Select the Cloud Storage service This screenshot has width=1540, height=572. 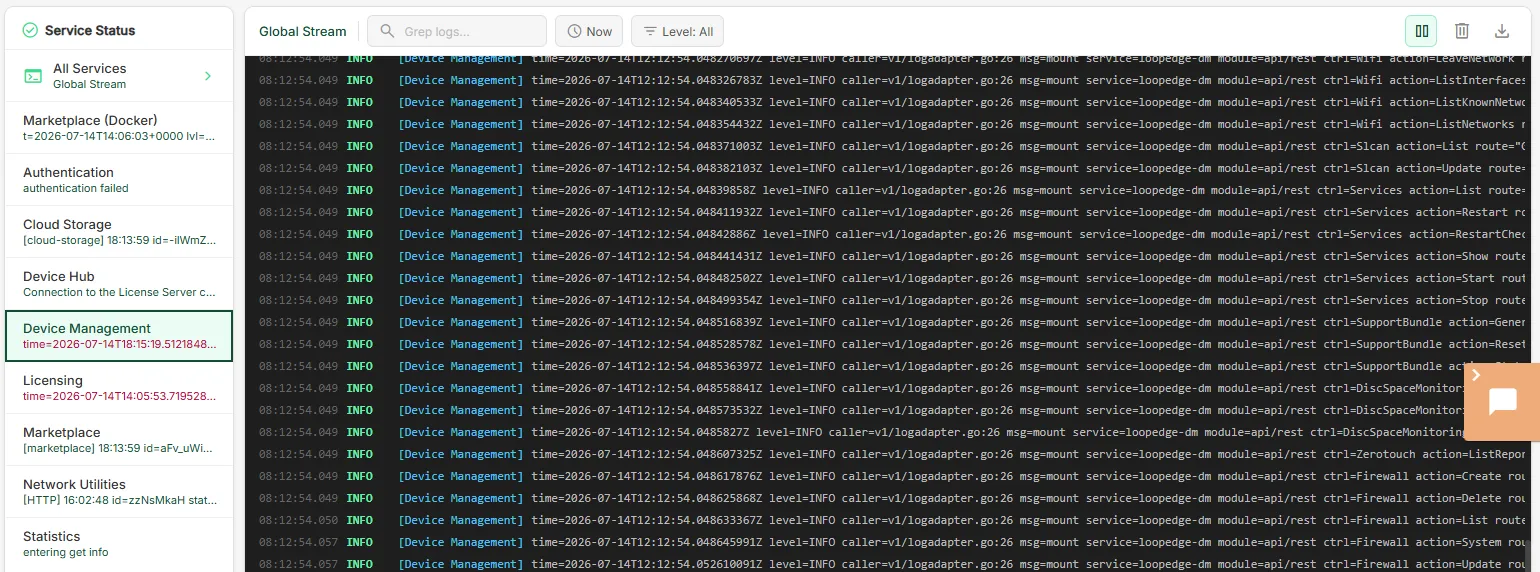[x=119, y=232]
